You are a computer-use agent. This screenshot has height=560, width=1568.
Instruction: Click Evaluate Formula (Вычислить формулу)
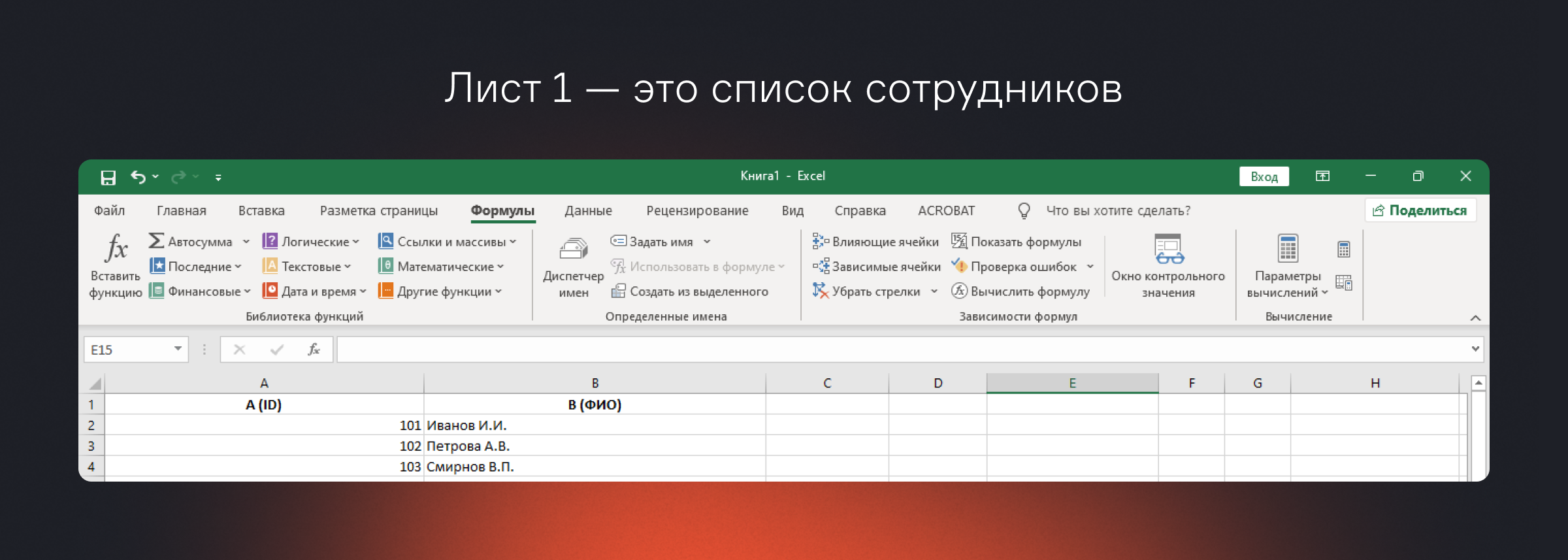pyautogui.click(x=1021, y=291)
